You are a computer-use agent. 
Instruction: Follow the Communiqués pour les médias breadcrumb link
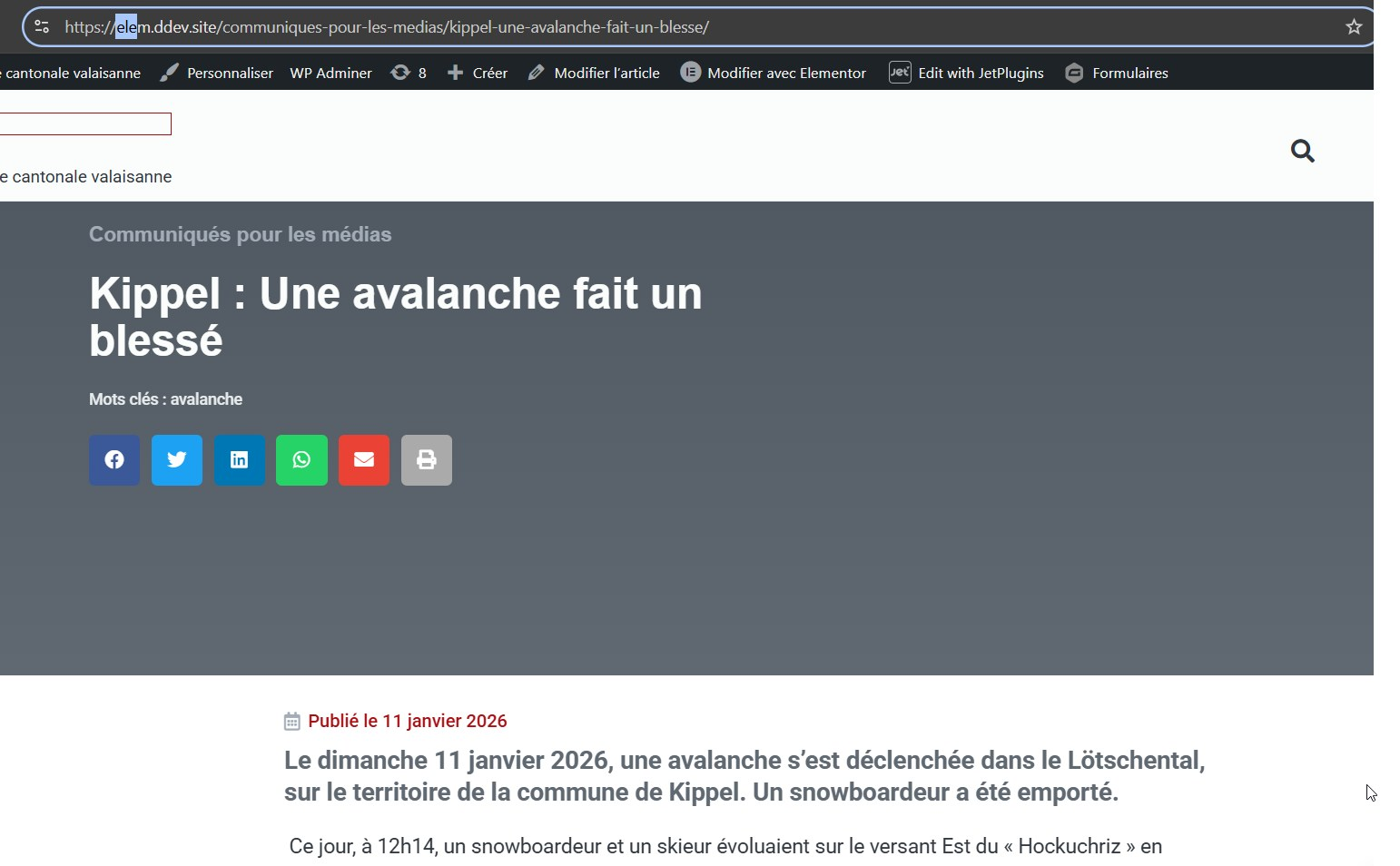(241, 234)
